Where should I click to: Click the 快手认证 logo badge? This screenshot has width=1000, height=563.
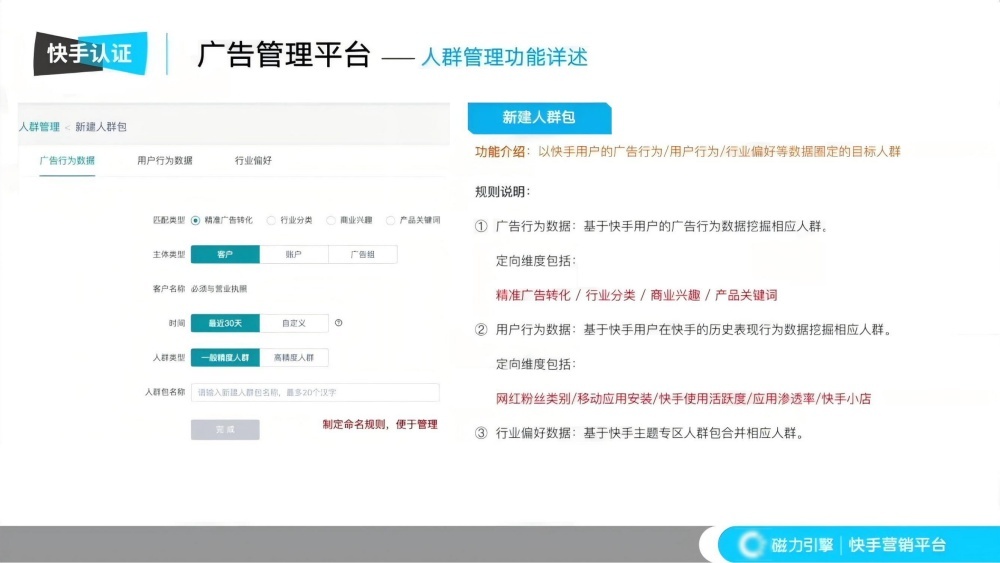(x=91, y=54)
